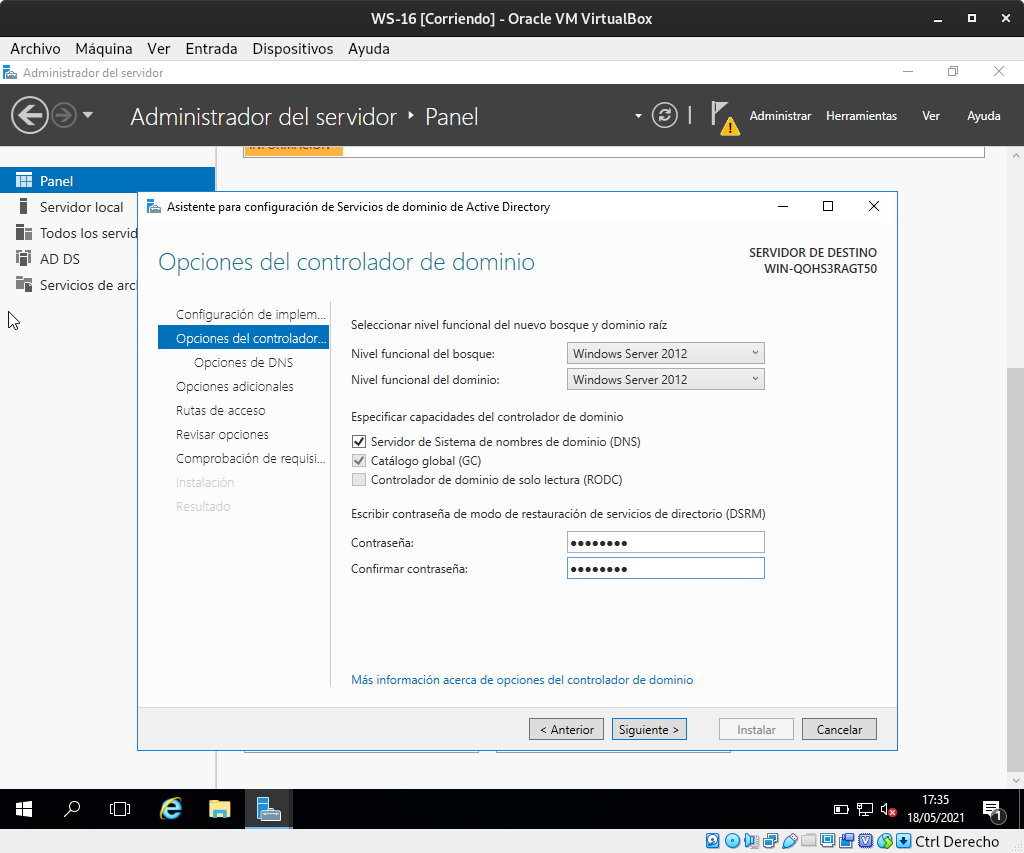Open link about domain controller options
The height and width of the screenshot is (853, 1024).
pyautogui.click(x=521, y=680)
